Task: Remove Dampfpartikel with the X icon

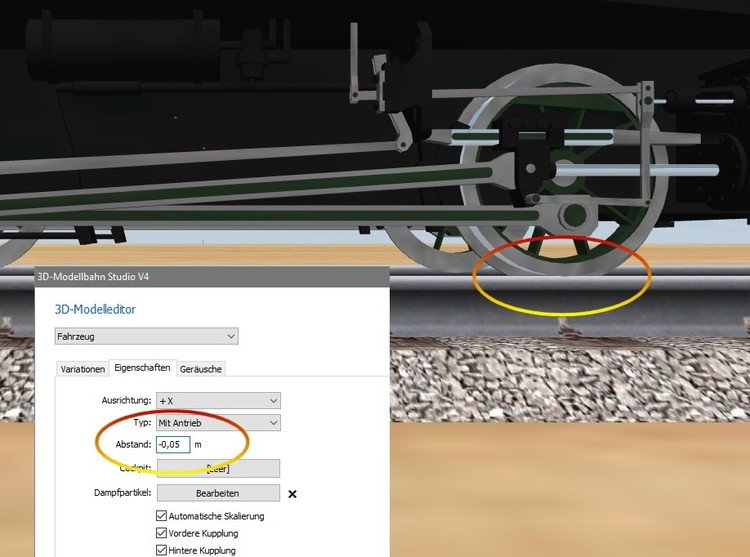Action: [x=292, y=494]
